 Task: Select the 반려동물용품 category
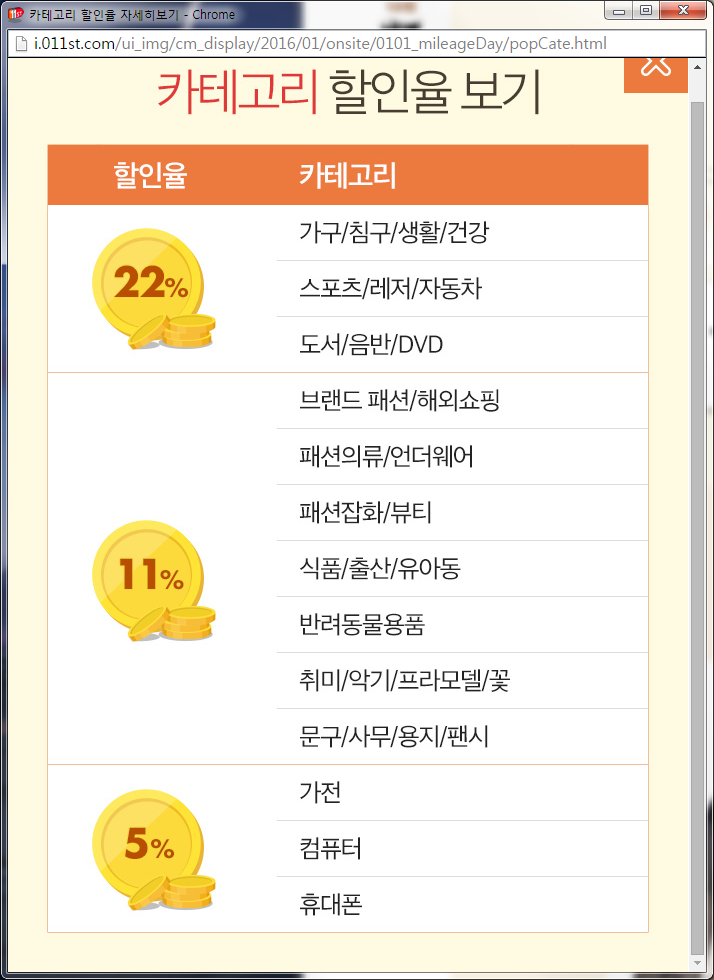362,625
